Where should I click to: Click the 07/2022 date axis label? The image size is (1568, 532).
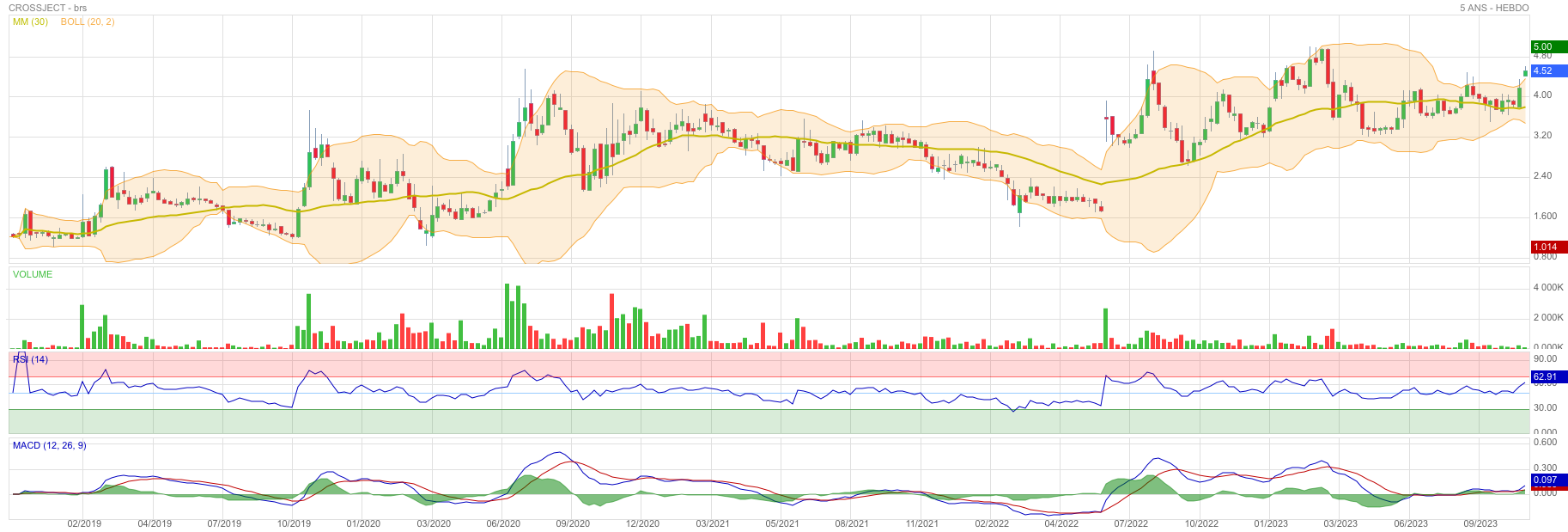pos(1131,523)
